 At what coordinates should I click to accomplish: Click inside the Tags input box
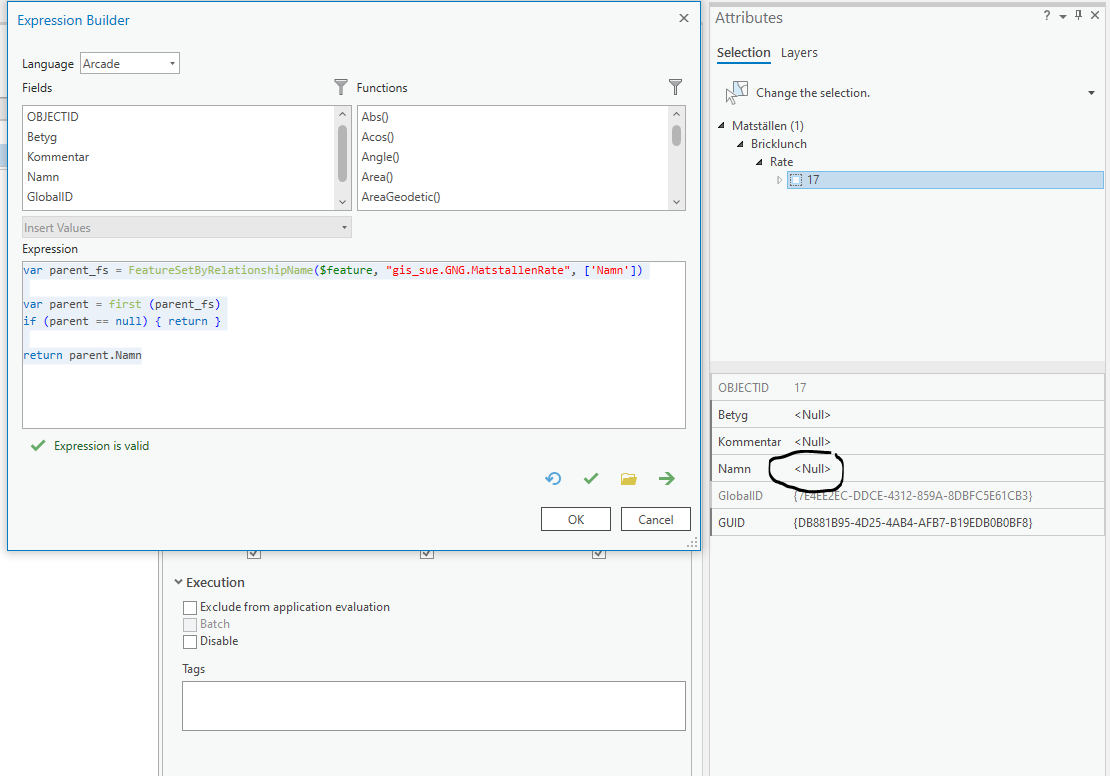(433, 706)
